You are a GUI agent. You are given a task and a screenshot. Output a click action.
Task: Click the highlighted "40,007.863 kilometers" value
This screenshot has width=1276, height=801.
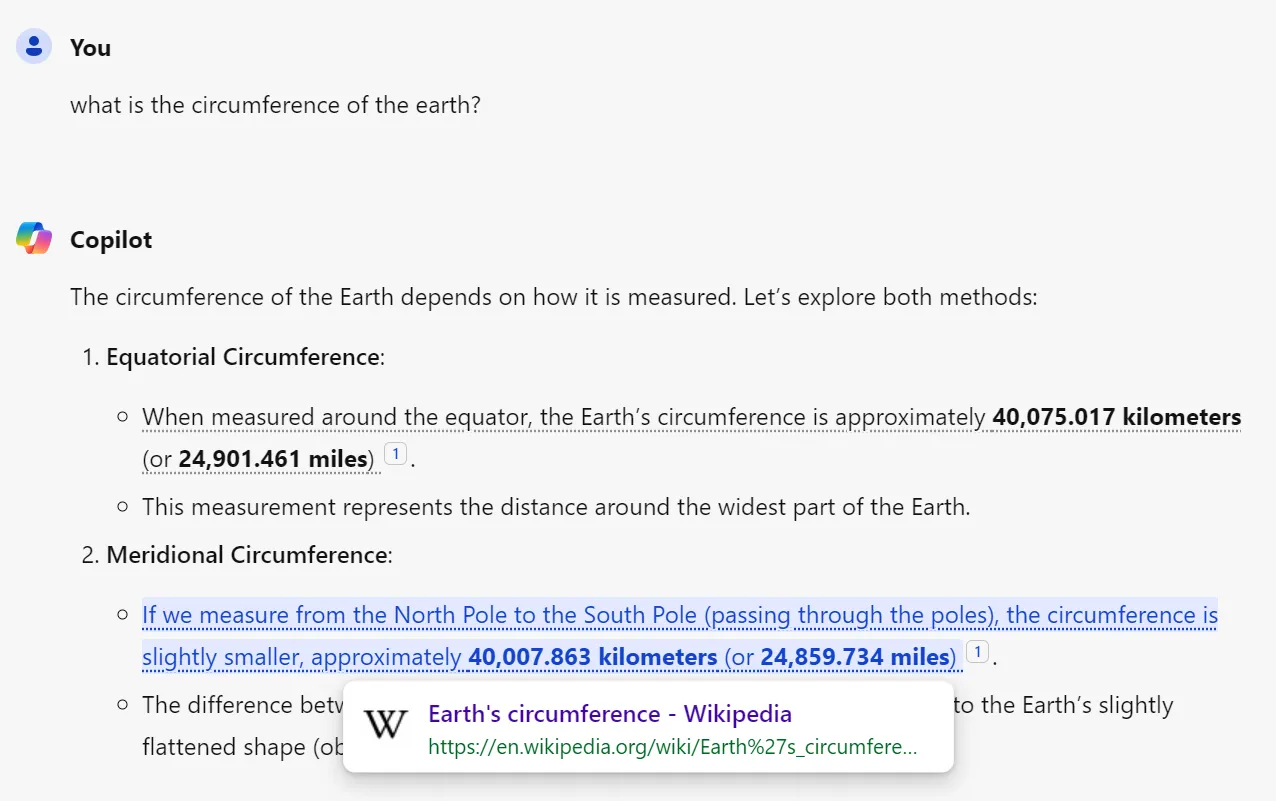pyautogui.click(x=592, y=657)
